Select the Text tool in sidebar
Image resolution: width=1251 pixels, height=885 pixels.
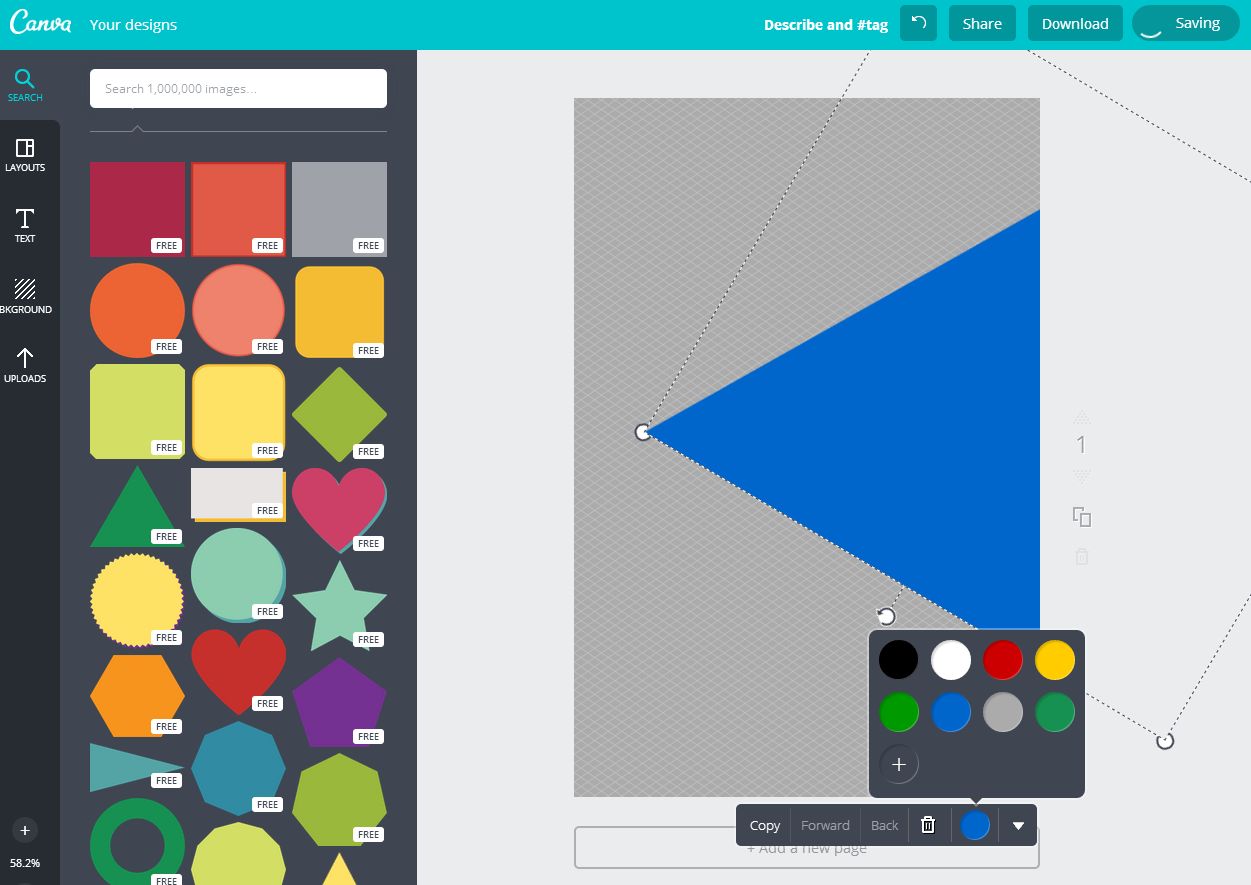(x=25, y=225)
